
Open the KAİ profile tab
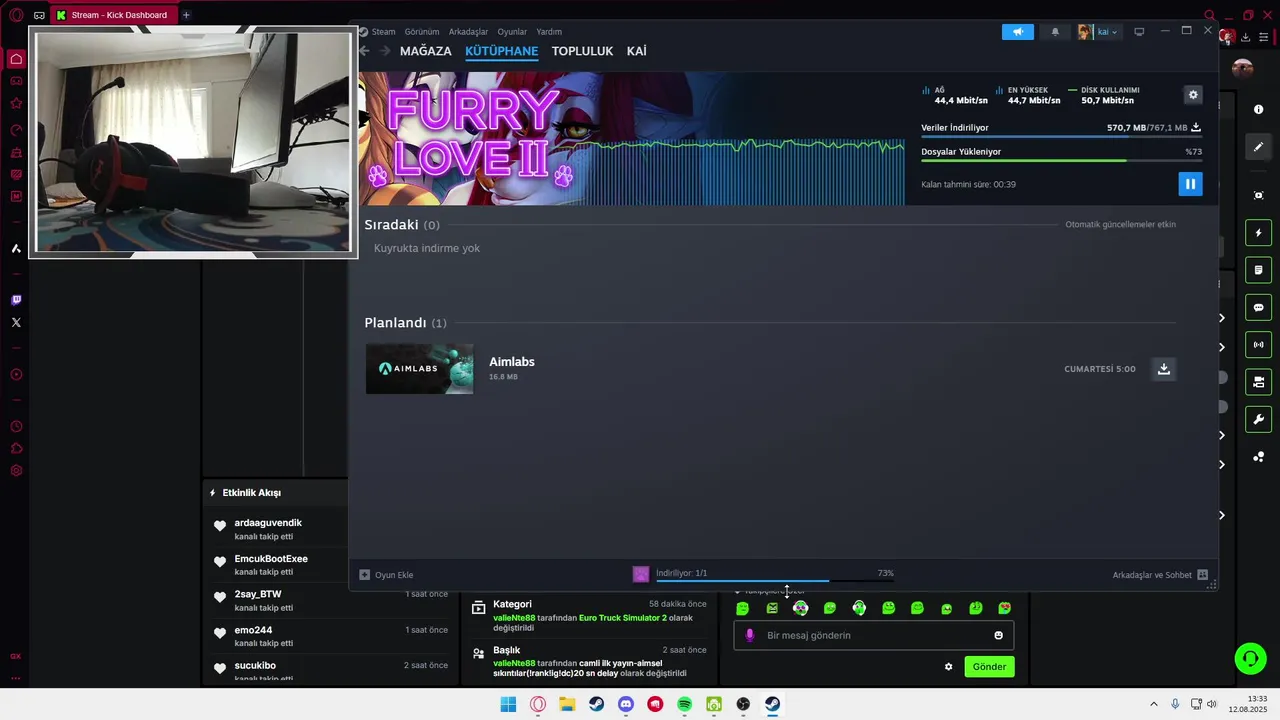click(637, 51)
